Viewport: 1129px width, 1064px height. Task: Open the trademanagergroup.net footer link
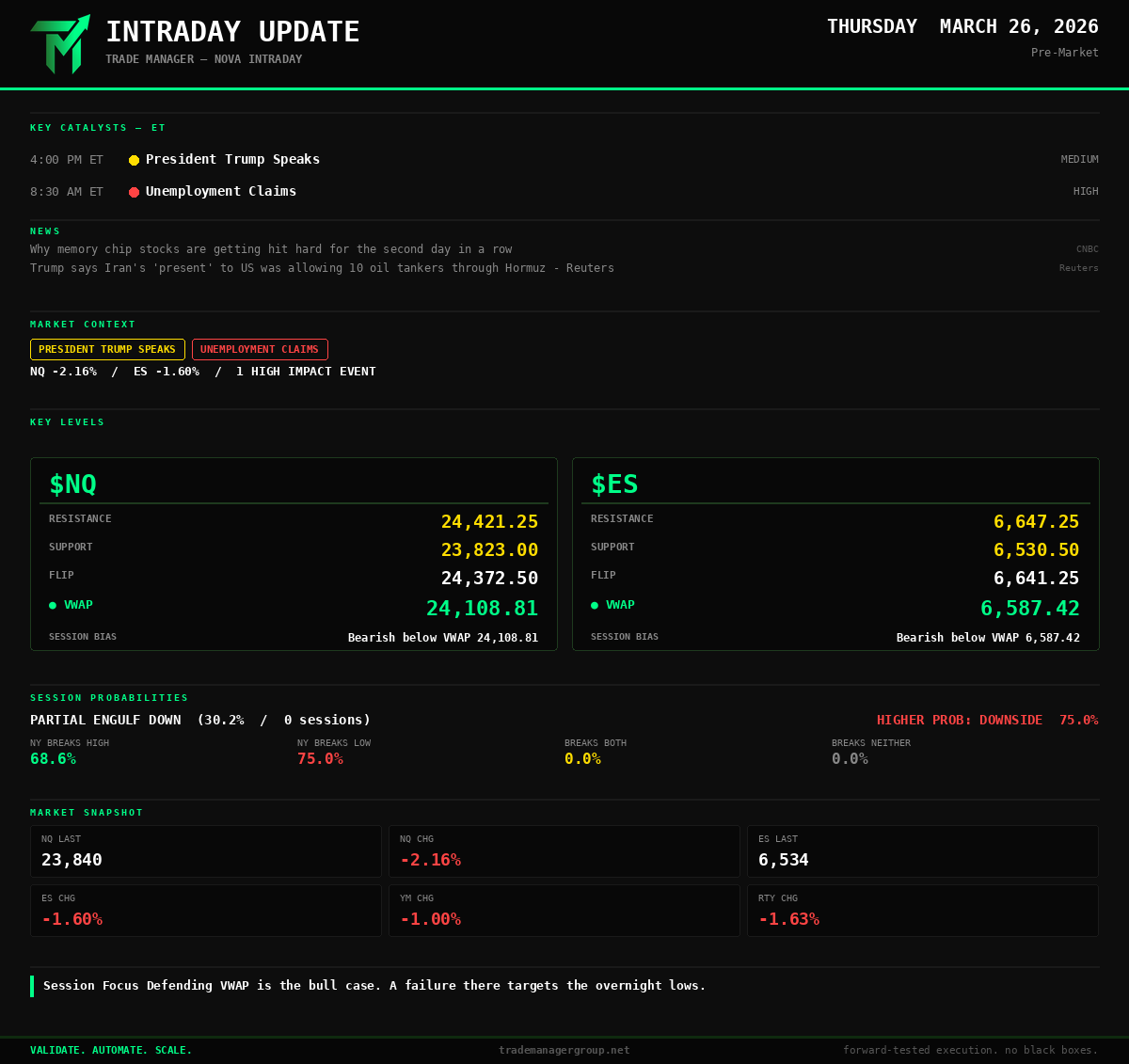[x=564, y=1050]
